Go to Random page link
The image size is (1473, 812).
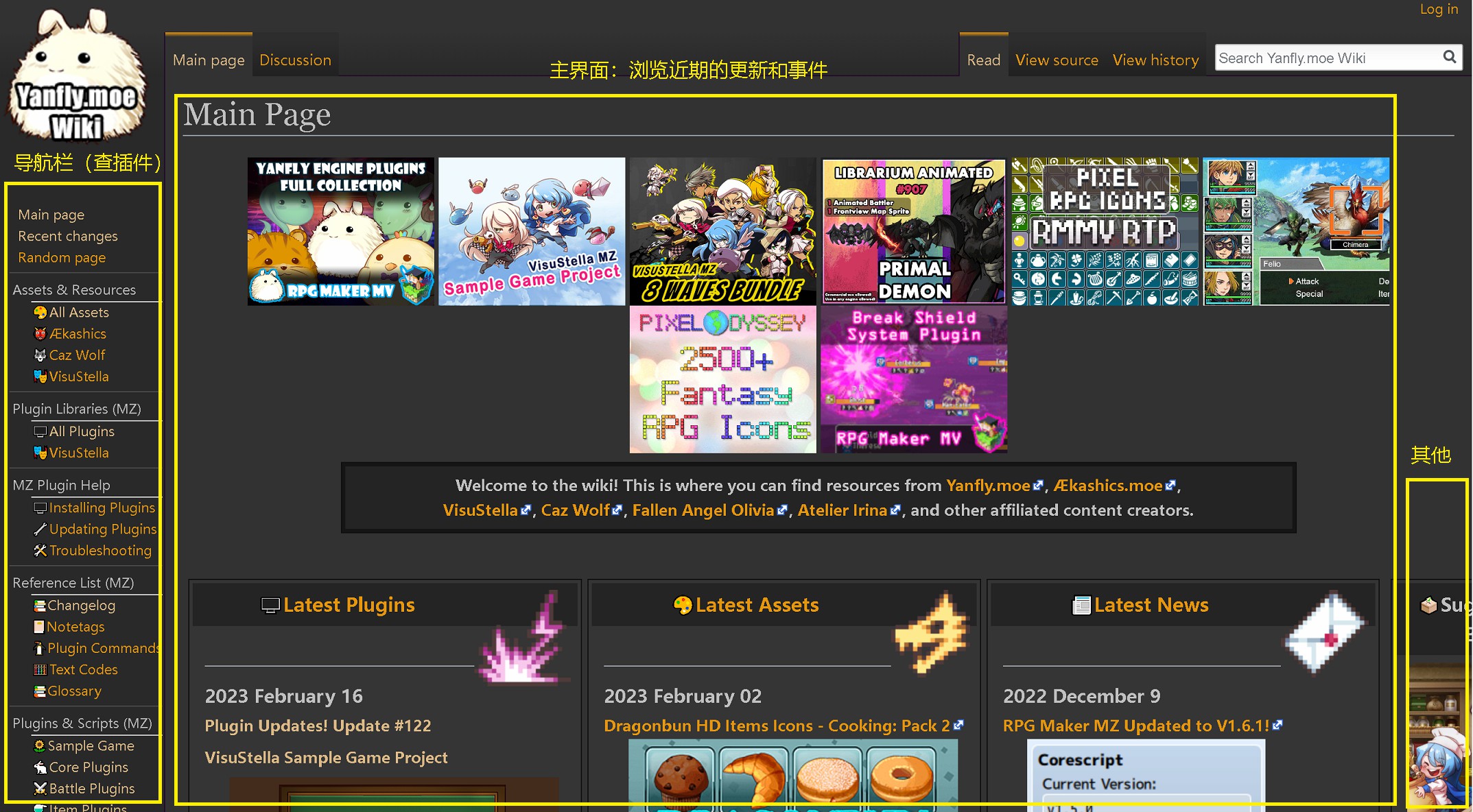click(x=62, y=258)
